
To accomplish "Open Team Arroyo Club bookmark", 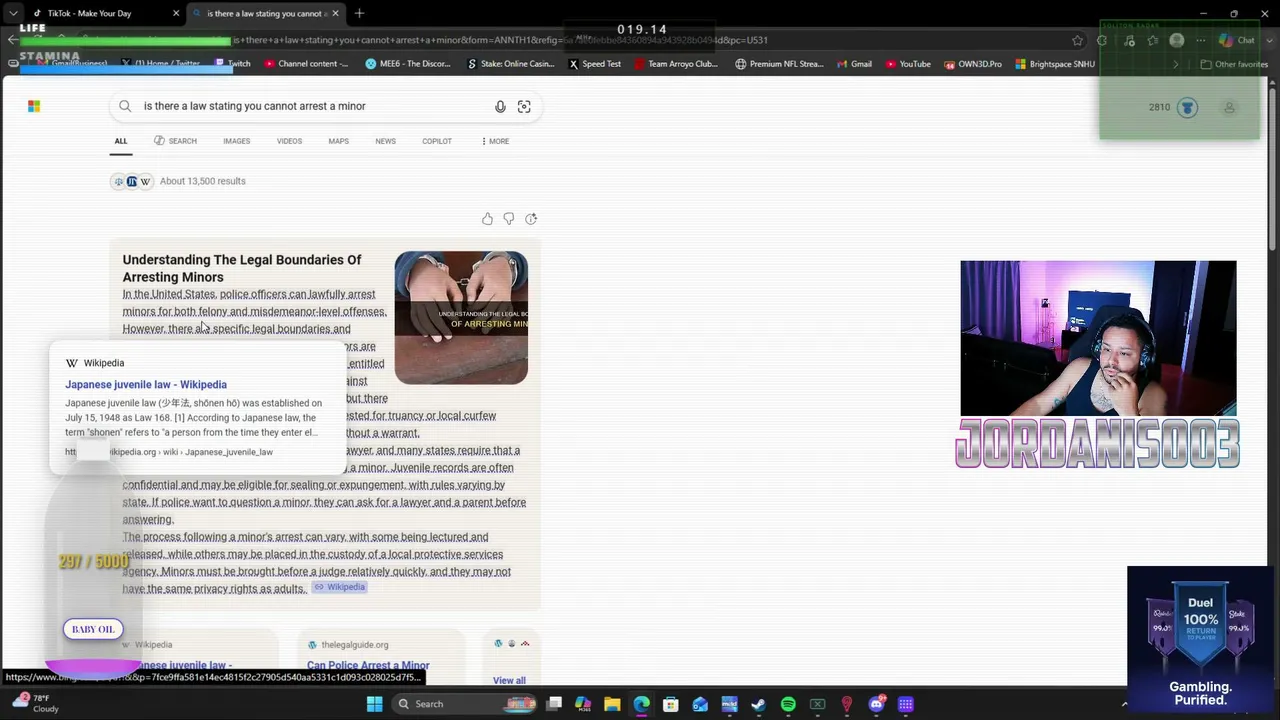I will pyautogui.click(x=676, y=64).
